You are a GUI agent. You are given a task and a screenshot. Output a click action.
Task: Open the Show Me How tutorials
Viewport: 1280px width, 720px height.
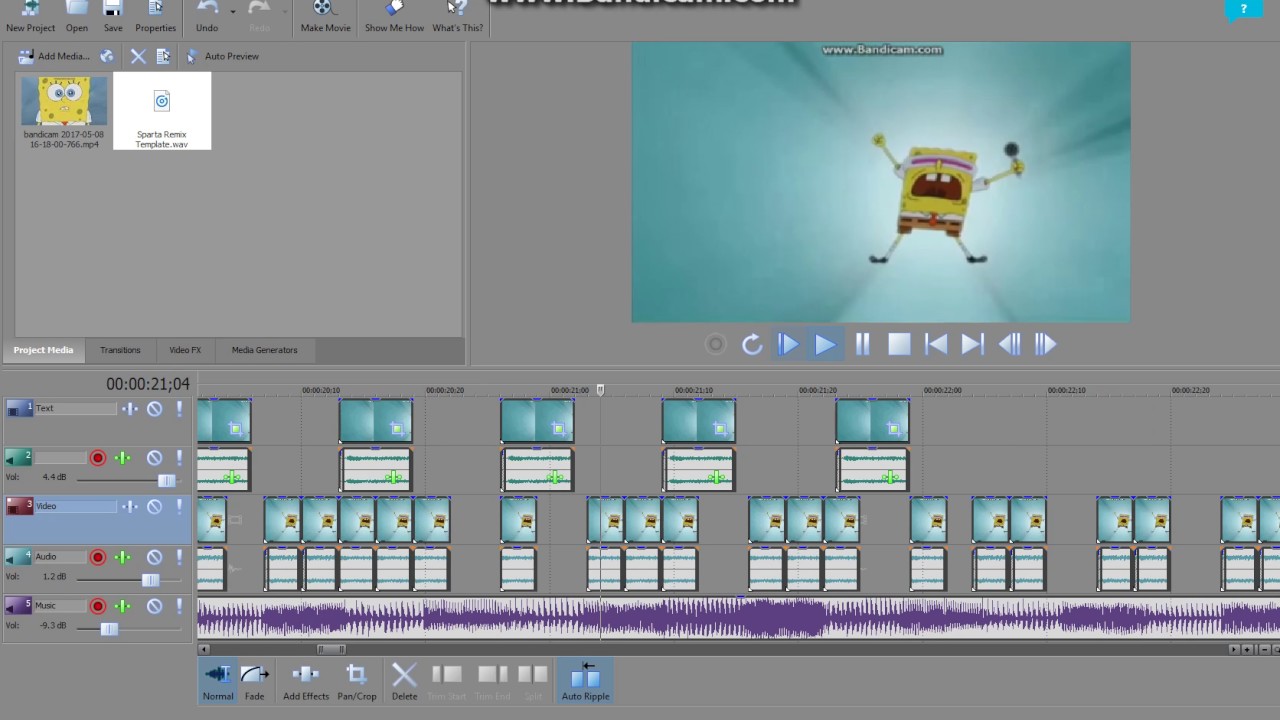pyautogui.click(x=394, y=16)
